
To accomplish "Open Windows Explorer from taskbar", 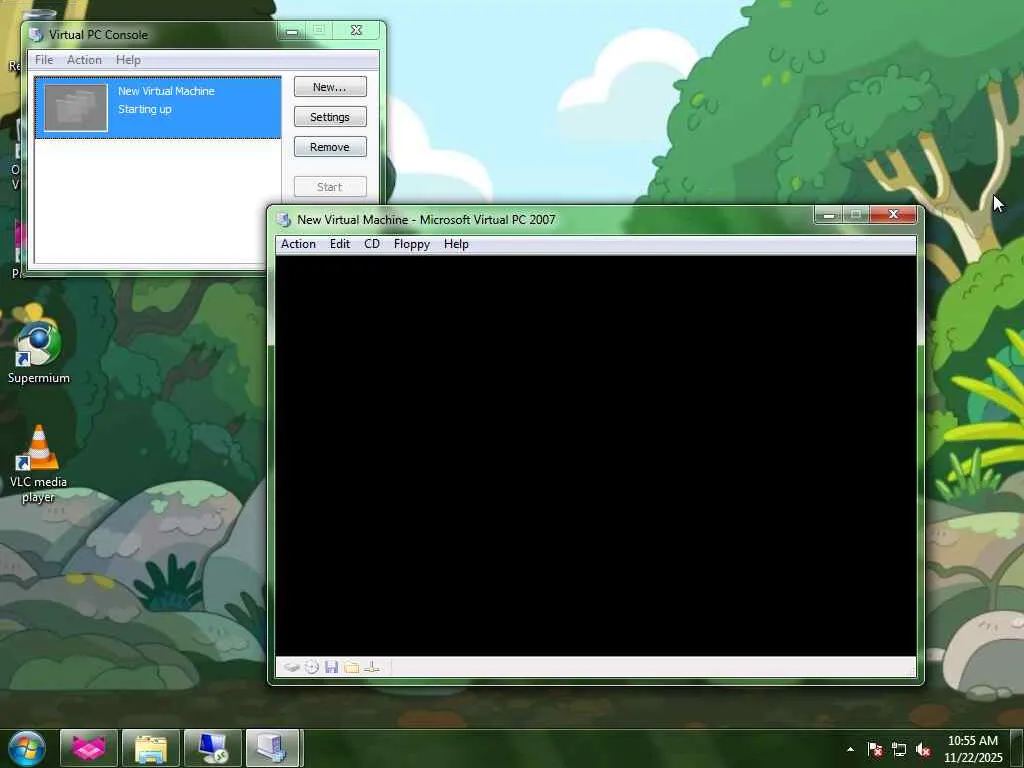I will pyautogui.click(x=150, y=748).
